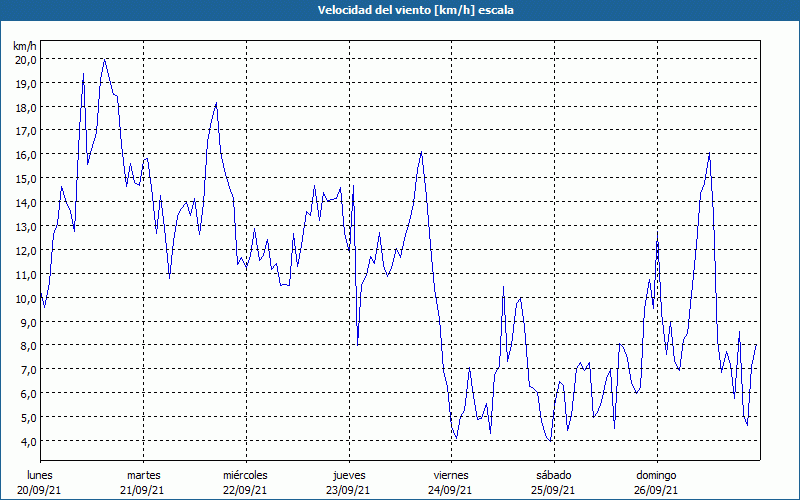Click the 20,0 y-axis value
800x500 pixels.
click(27, 60)
